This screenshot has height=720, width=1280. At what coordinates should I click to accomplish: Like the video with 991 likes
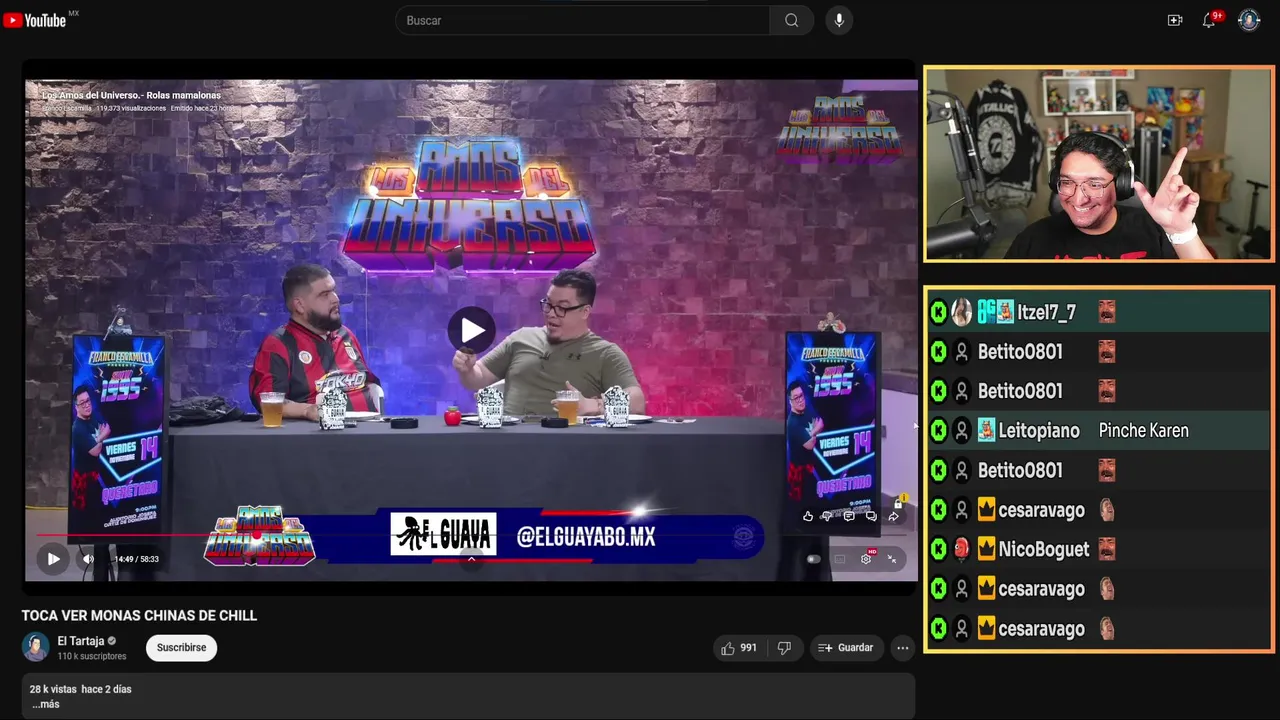[x=739, y=648]
